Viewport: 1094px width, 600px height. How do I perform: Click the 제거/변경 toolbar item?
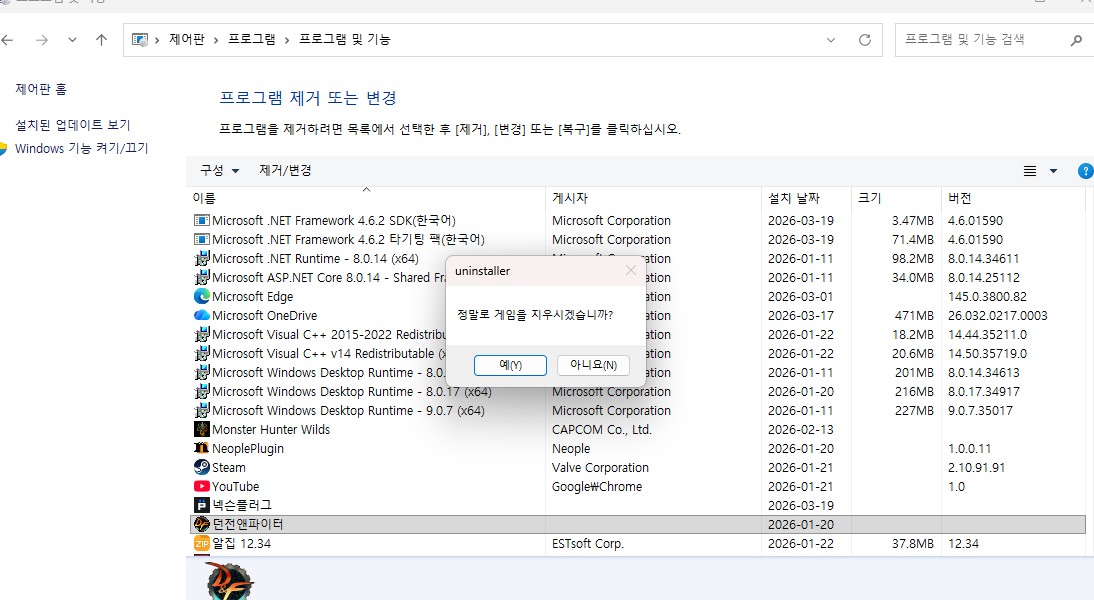click(x=285, y=171)
